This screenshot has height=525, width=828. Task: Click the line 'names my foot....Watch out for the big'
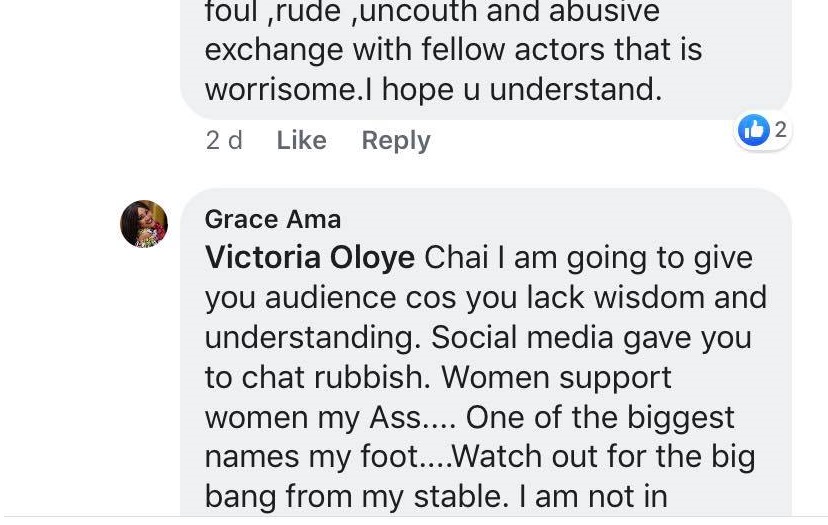tap(479, 456)
